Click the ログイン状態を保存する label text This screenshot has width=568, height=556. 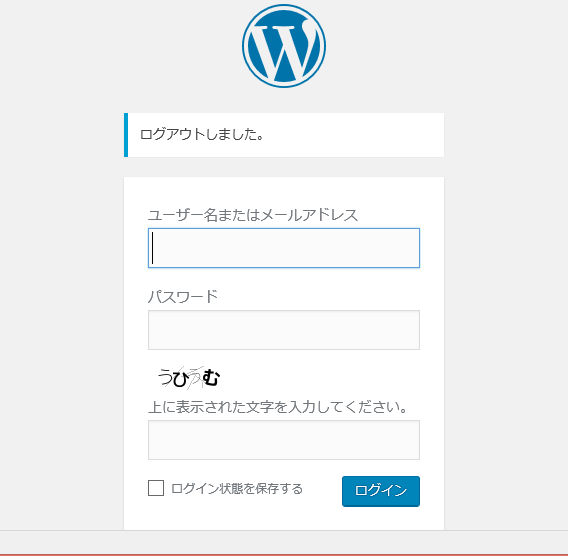tap(237, 489)
